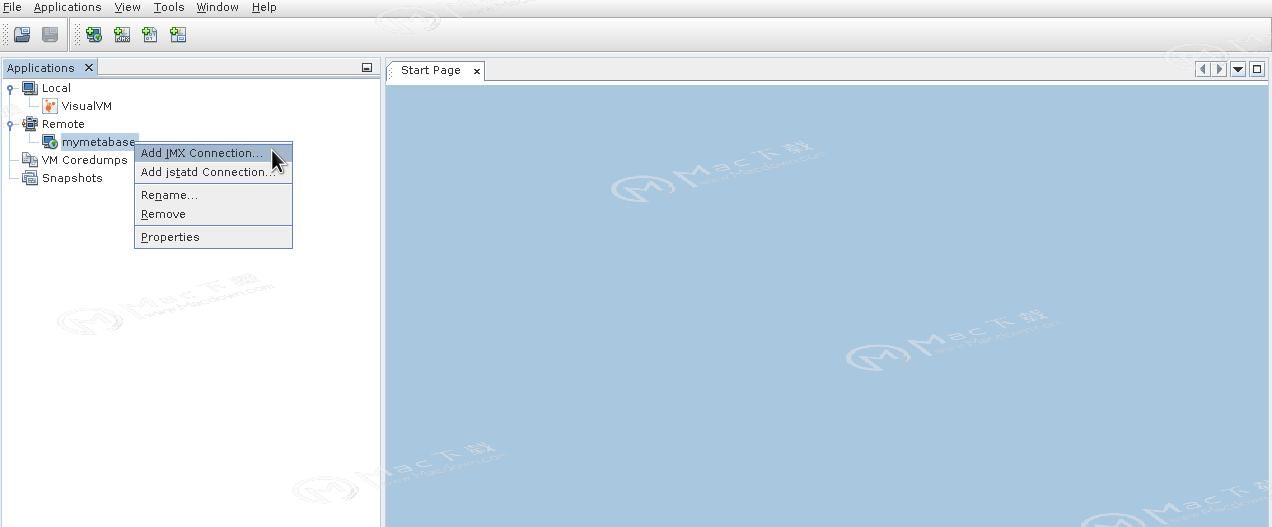Click the Add JMX Connection toolbar icon
The height and width of the screenshot is (527, 1272).
[122, 35]
